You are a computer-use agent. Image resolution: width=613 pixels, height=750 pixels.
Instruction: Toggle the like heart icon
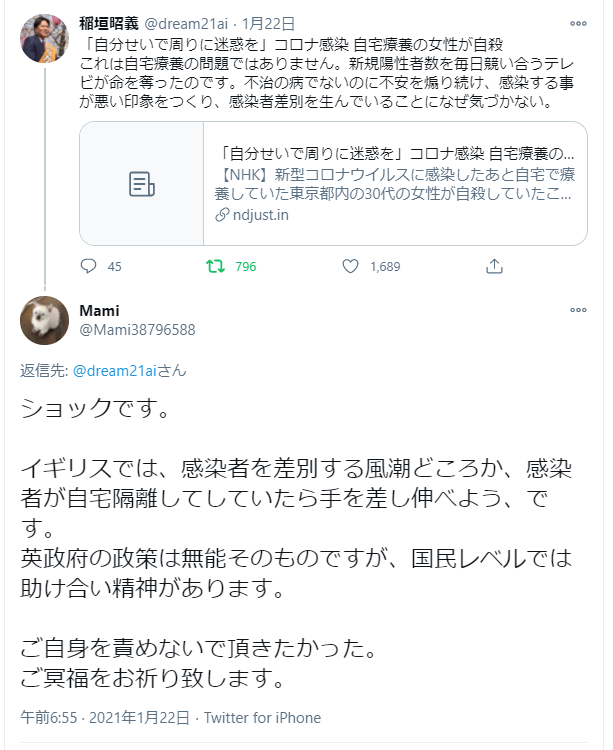point(350,267)
